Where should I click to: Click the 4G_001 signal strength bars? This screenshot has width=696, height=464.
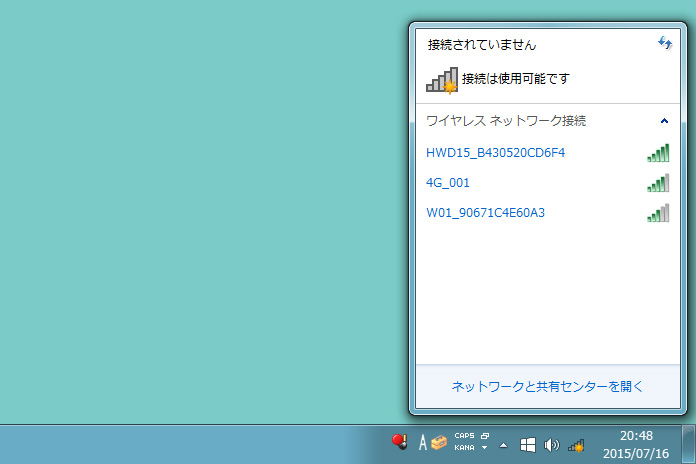pos(658,183)
